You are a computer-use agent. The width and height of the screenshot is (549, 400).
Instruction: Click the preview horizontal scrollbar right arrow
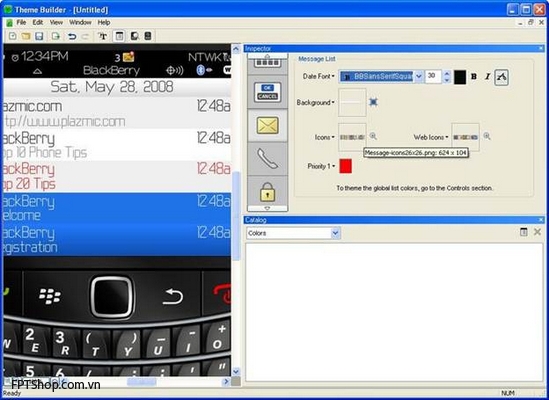[x=226, y=381]
